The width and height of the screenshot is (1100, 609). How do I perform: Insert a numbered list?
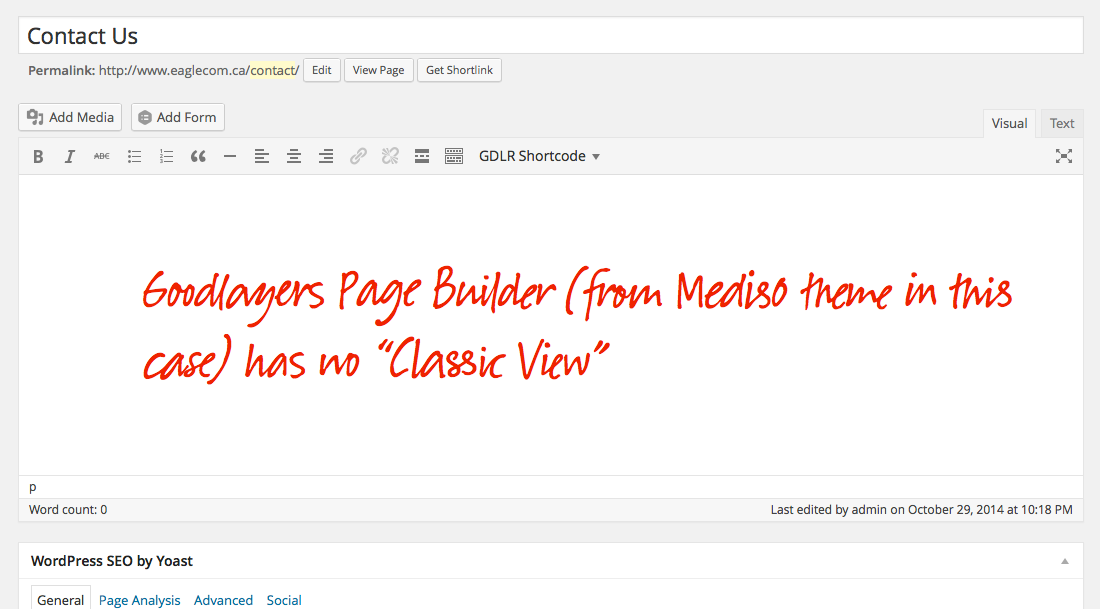click(x=166, y=156)
